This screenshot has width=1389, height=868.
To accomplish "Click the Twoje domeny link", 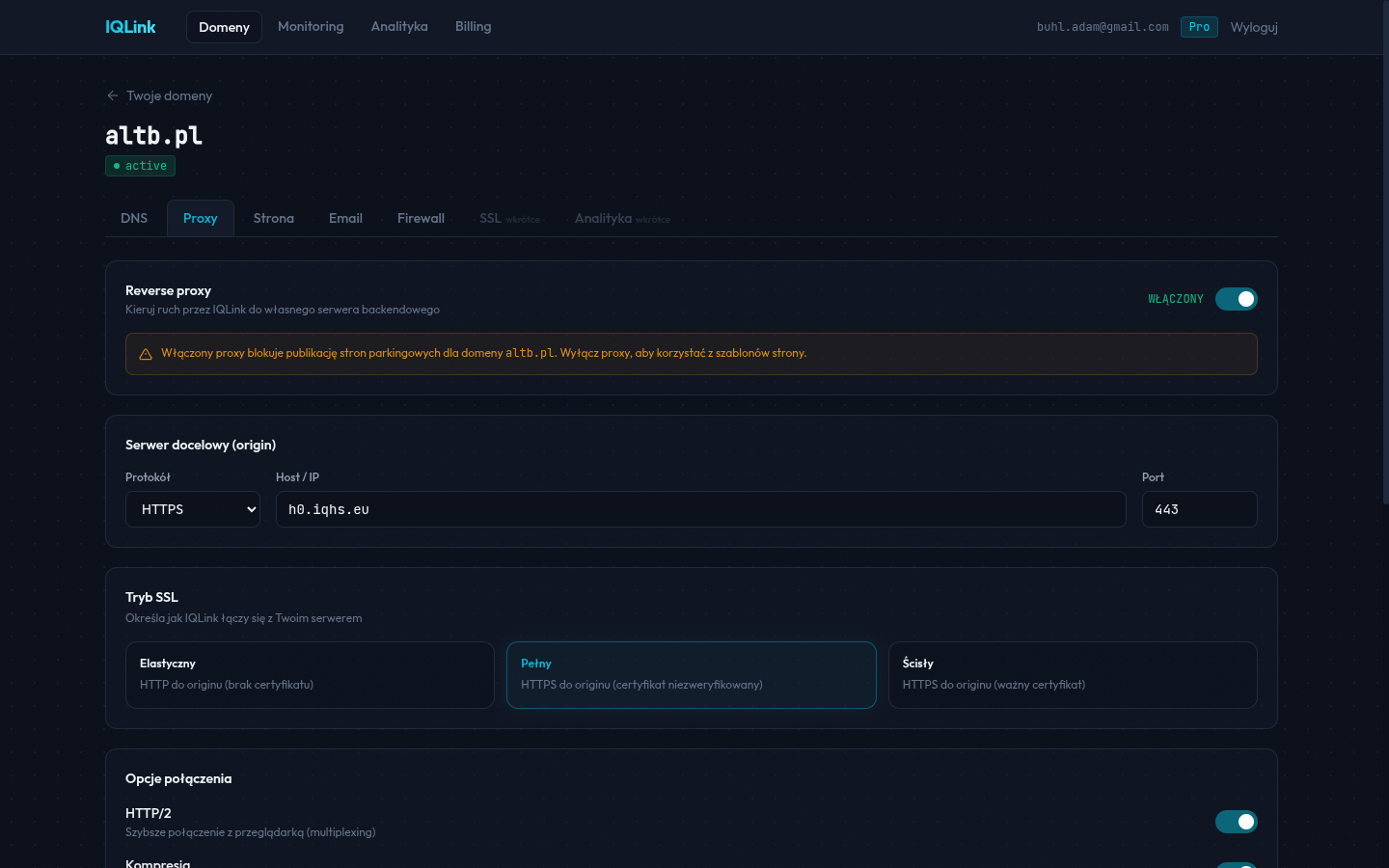I will coord(170,95).
